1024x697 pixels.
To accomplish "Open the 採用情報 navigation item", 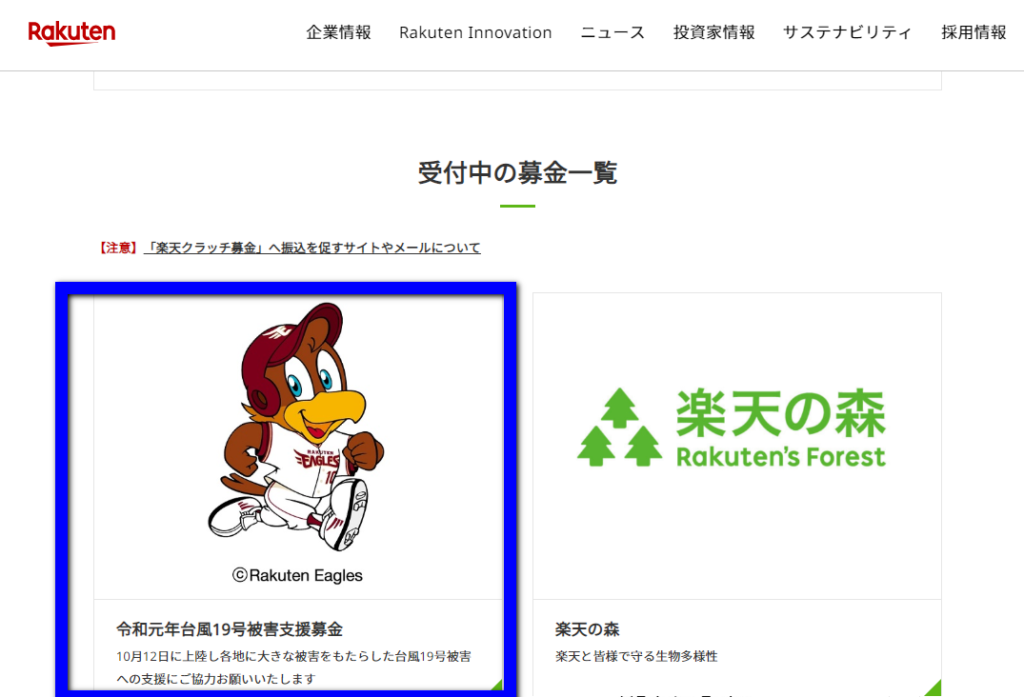I will pyautogui.click(x=974, y=33).
